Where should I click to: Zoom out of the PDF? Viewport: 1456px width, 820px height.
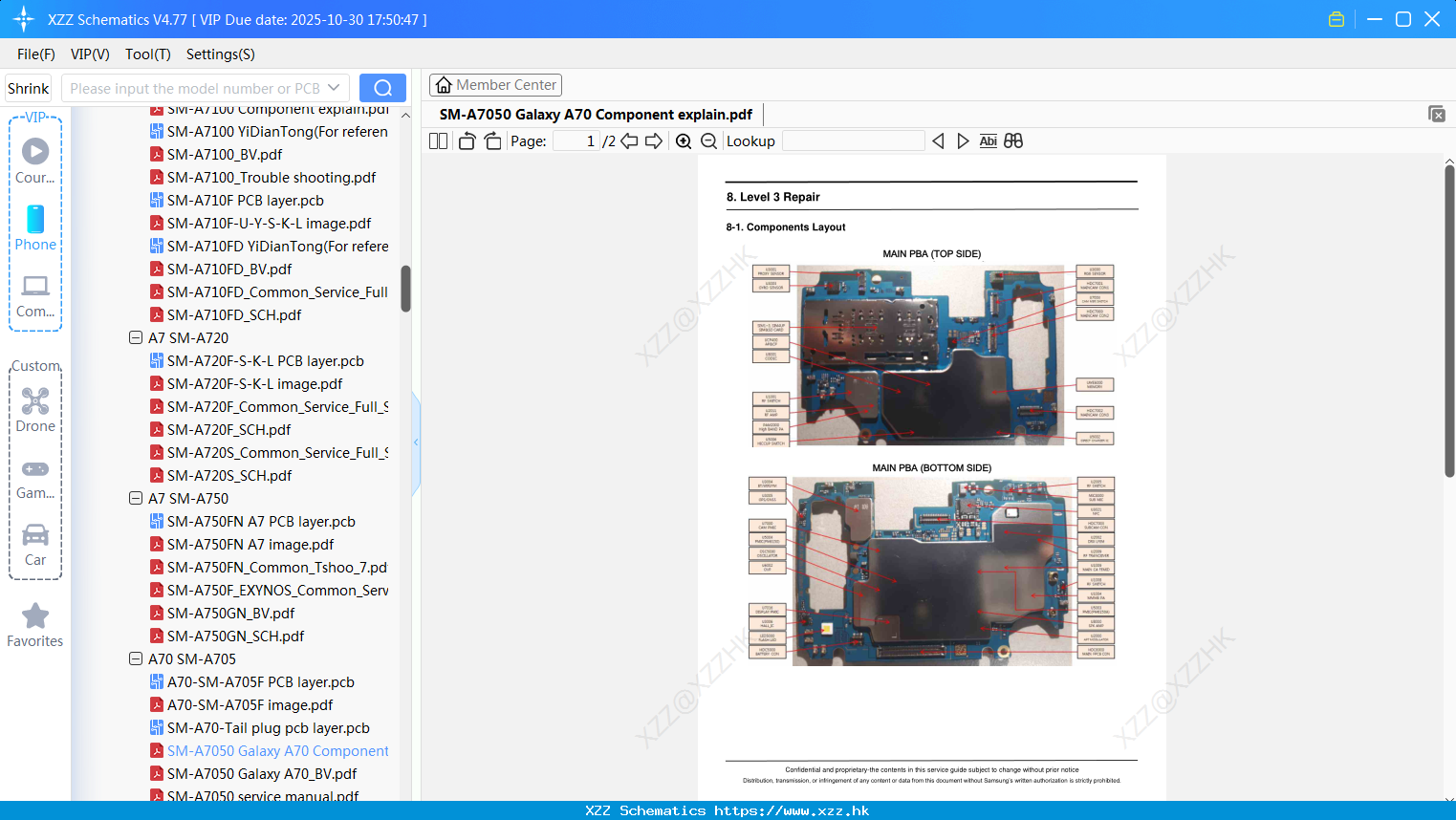708,140
